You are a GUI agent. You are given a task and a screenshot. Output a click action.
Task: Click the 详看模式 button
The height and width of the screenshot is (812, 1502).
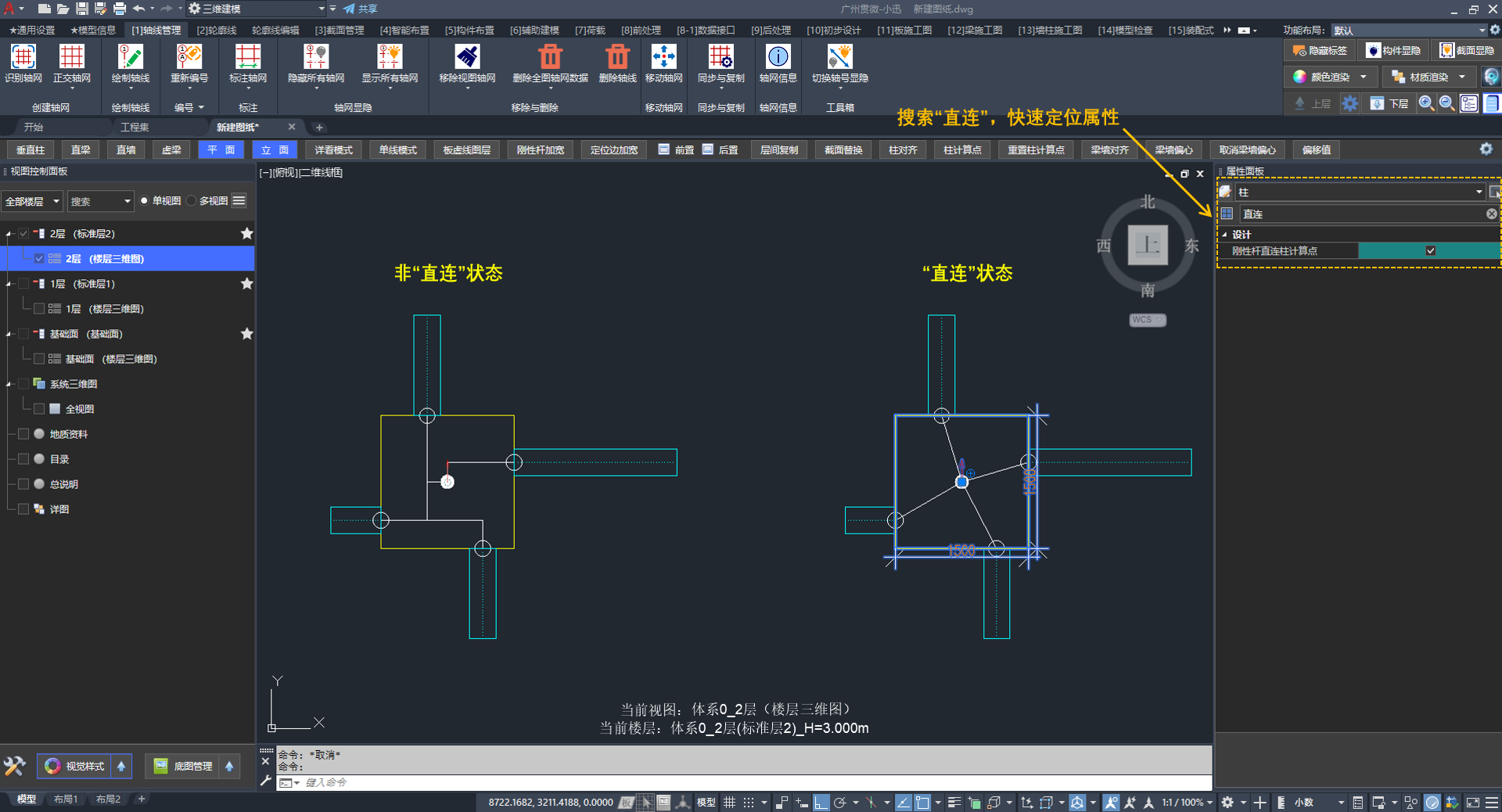pyautogui.click(x=333, y=150)
